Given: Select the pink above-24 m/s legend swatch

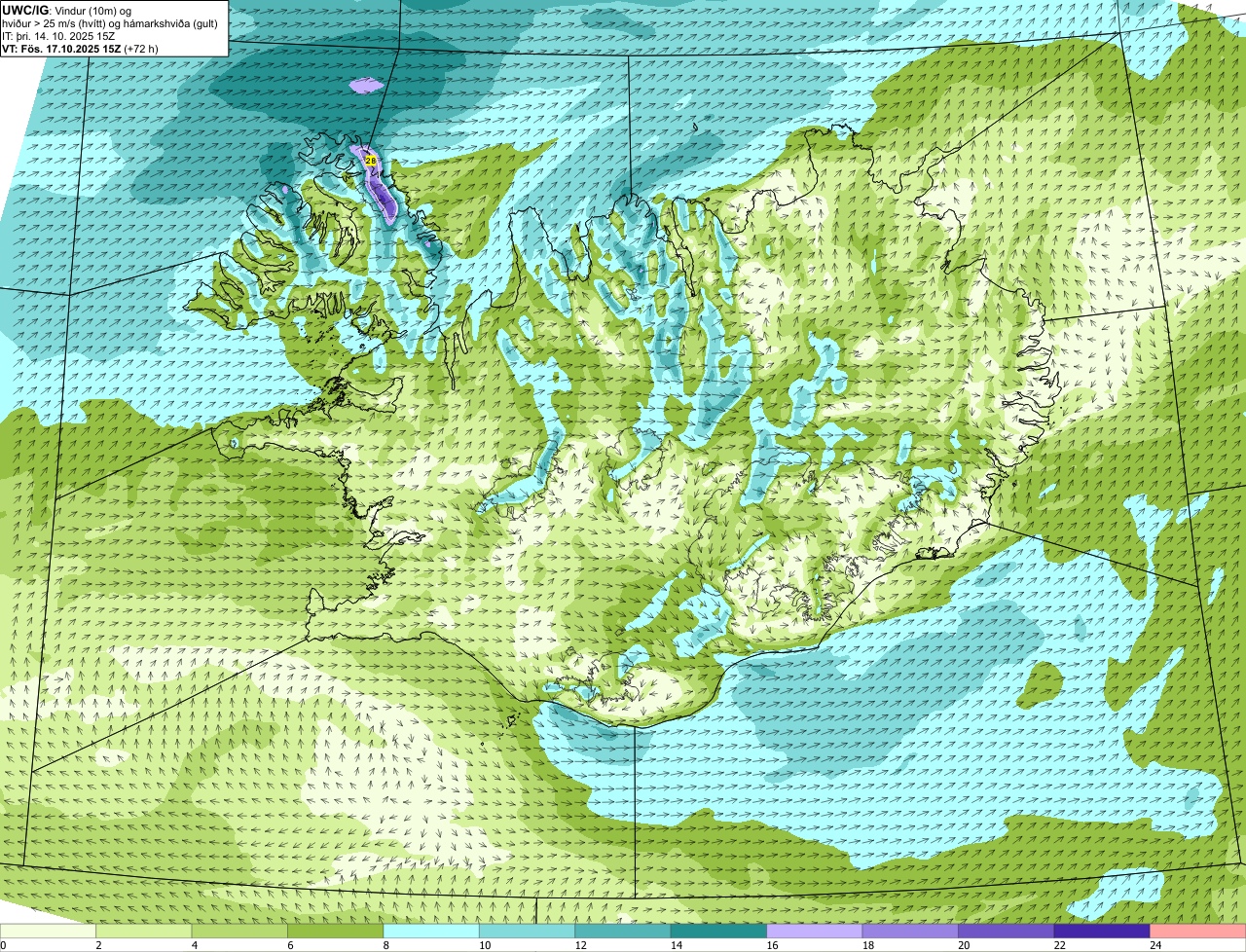Looking at the screenshot, I should [1198, 932].
